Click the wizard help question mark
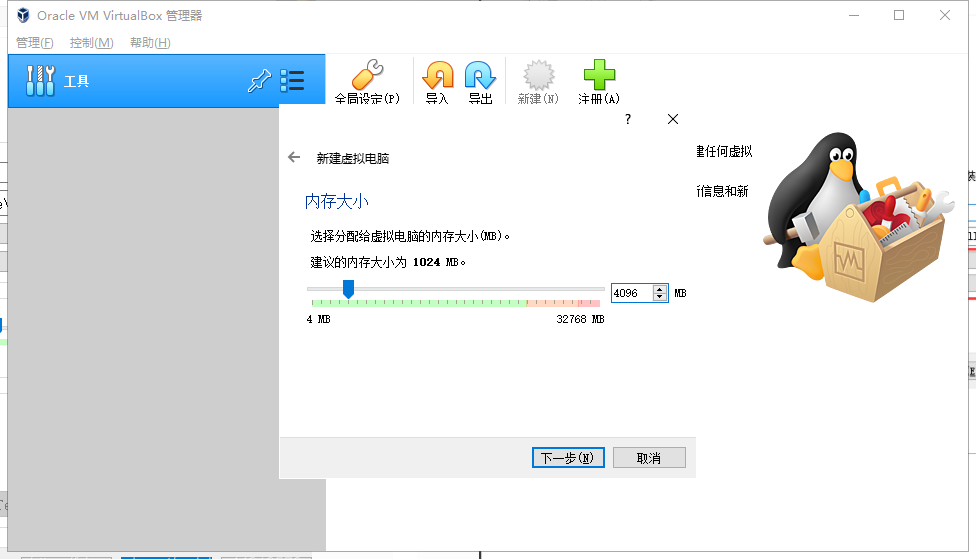 point(627,119)
